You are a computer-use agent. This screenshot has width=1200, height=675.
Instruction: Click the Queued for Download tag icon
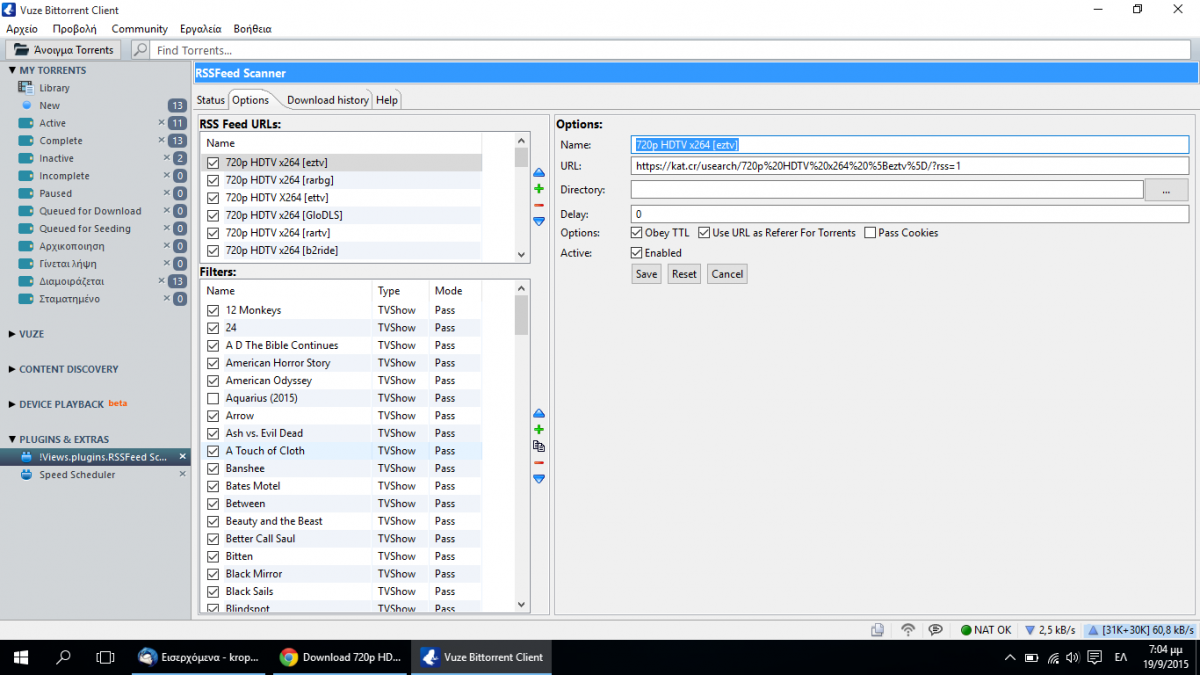(26, 211)
